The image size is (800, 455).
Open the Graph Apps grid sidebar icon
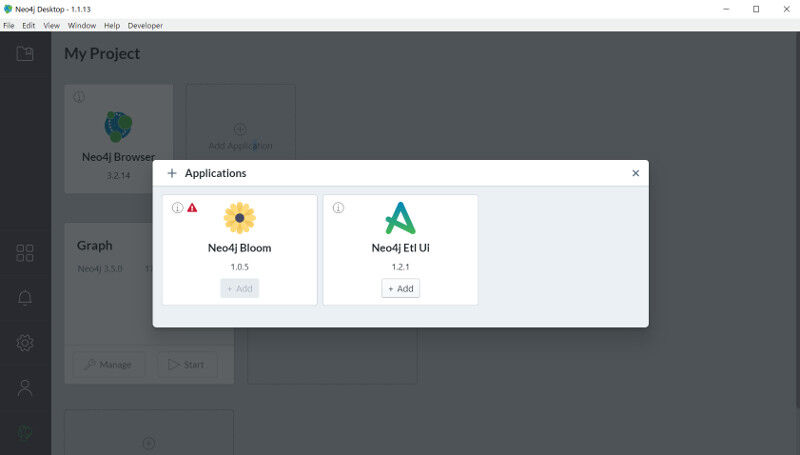pos(24,252)
